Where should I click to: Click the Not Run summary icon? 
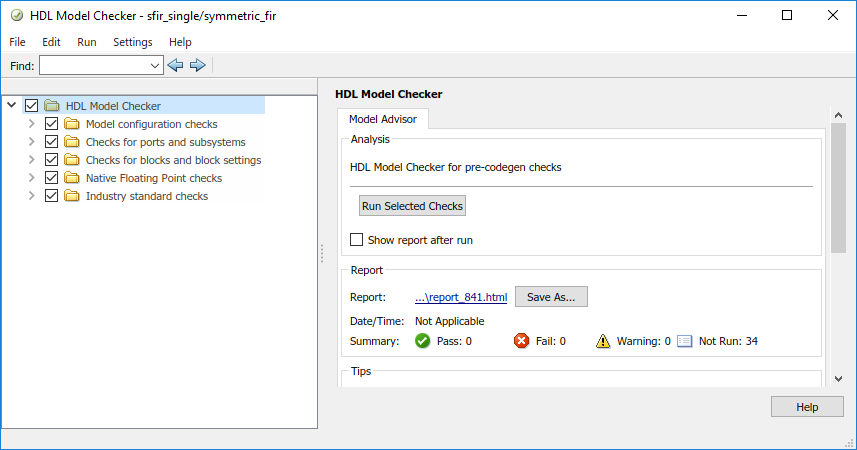point(684,341)
